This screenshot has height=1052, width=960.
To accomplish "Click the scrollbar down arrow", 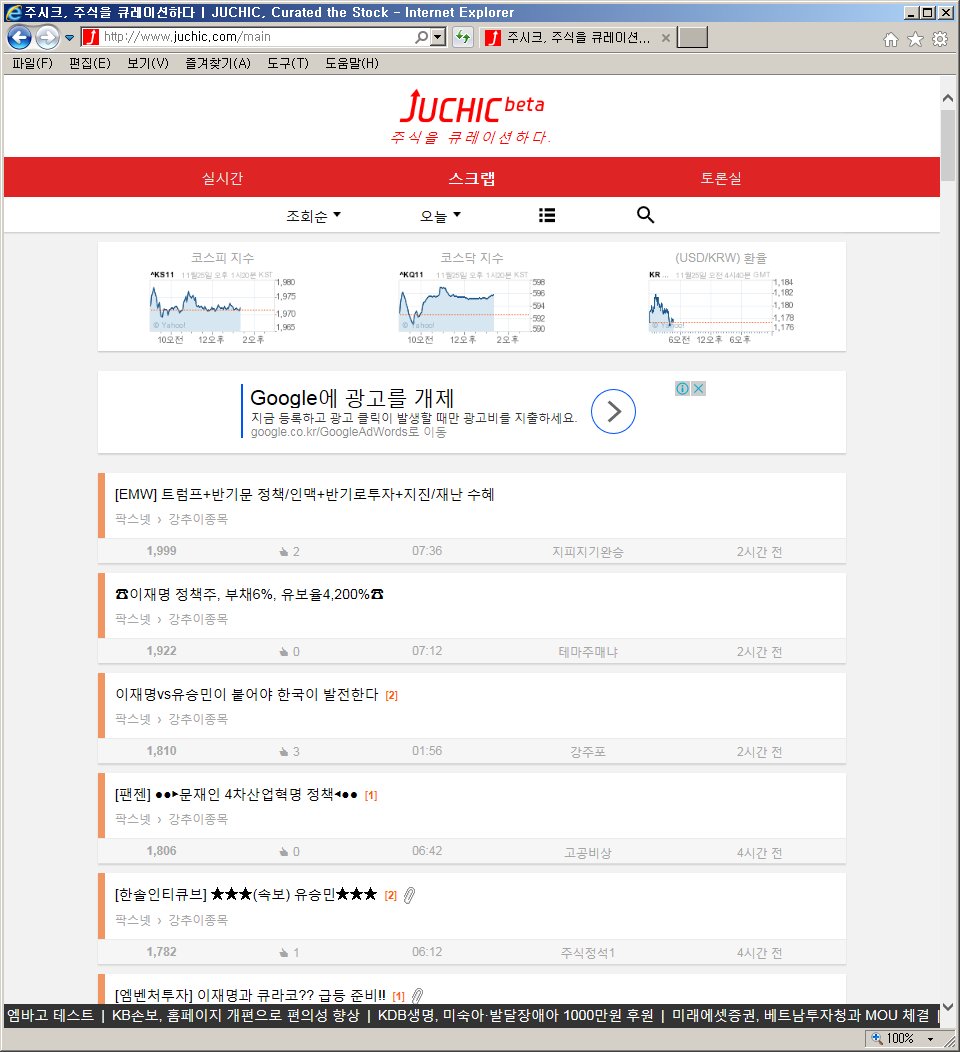I will point(948,1006).
